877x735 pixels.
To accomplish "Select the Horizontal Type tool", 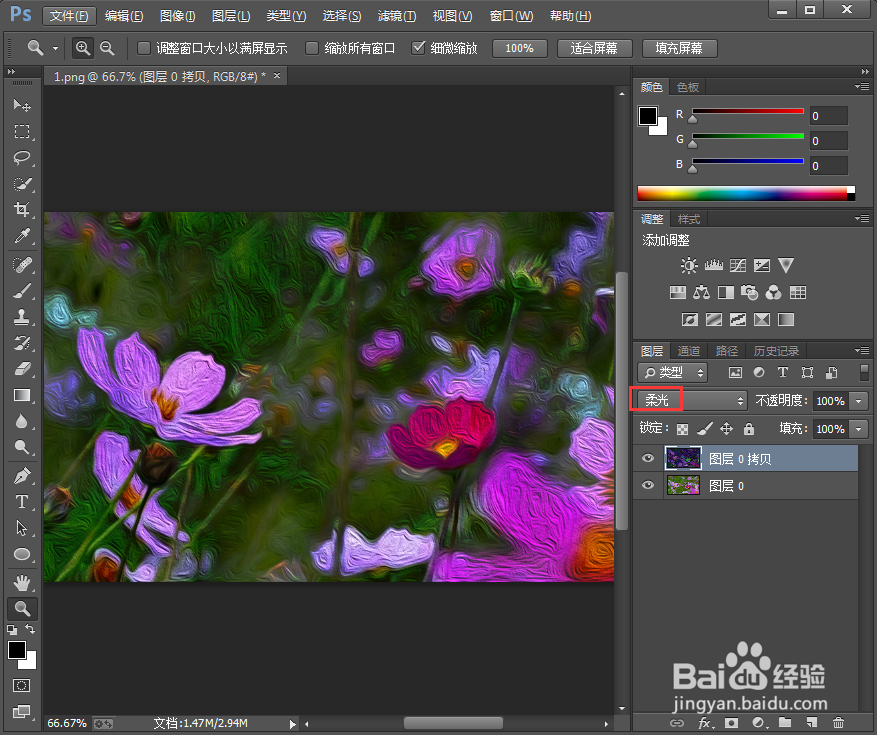I will pos(22,502).
